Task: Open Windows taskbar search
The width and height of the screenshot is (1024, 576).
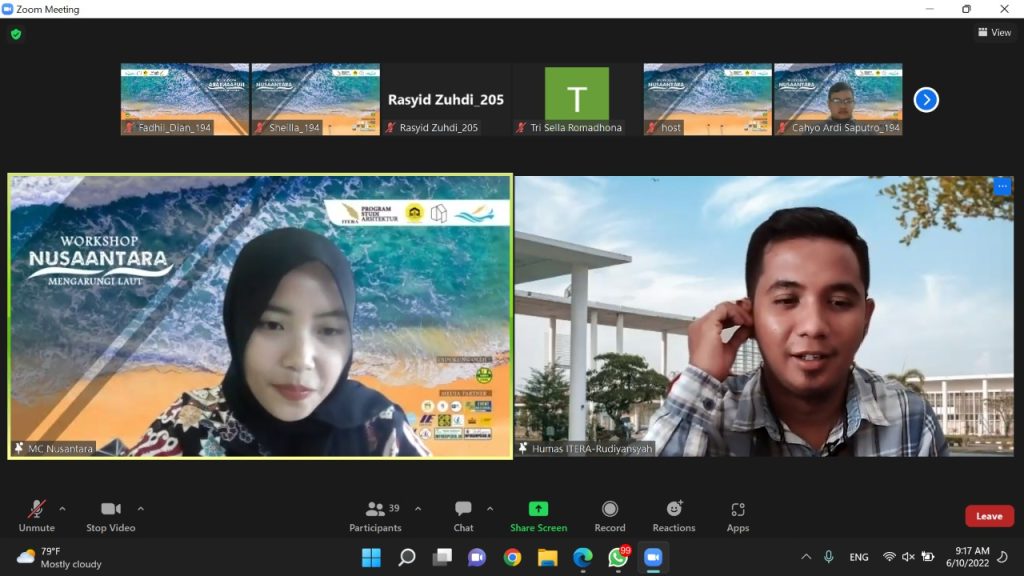Action: (407, 558)
